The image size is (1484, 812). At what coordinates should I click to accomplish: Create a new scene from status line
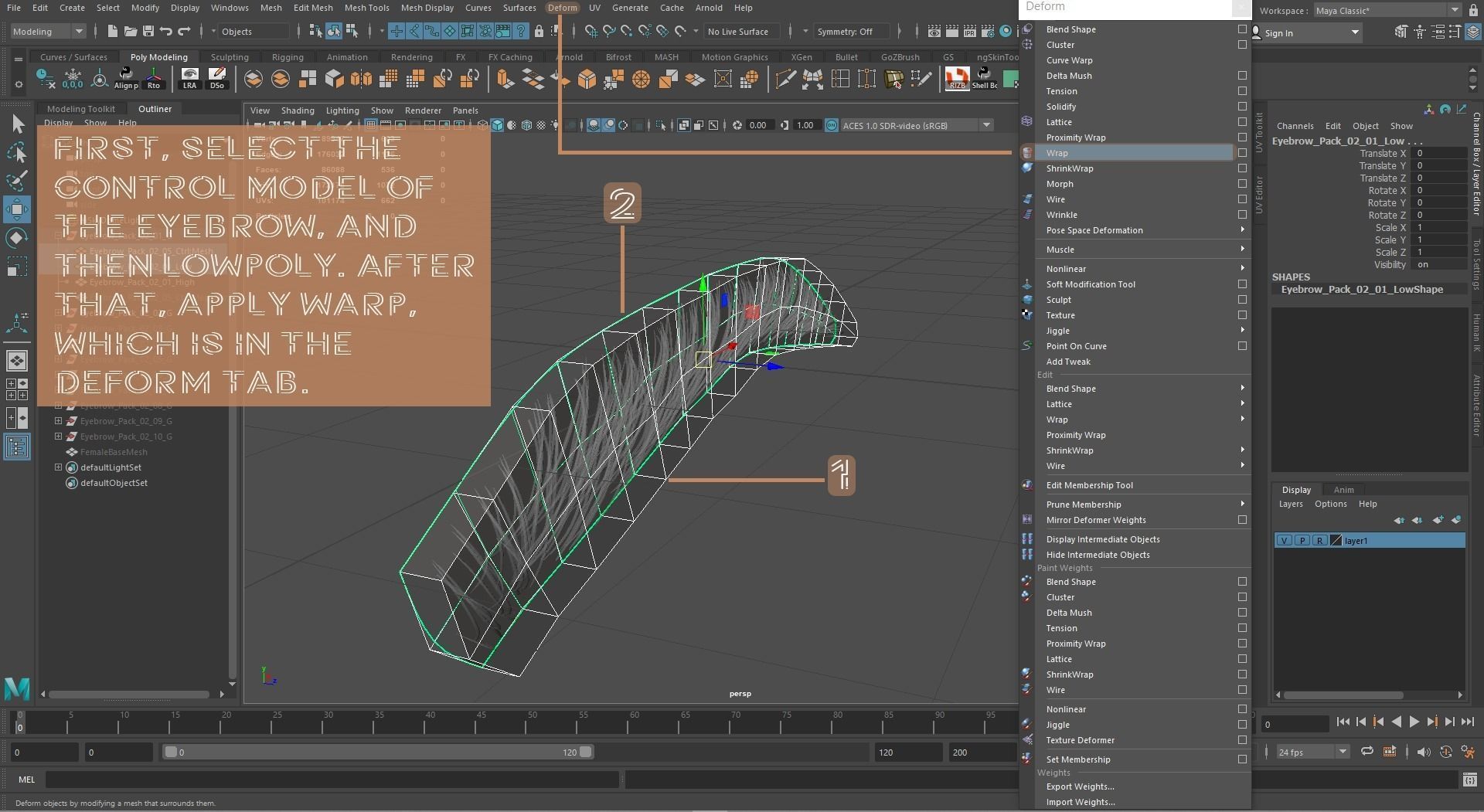pos(113,31)
